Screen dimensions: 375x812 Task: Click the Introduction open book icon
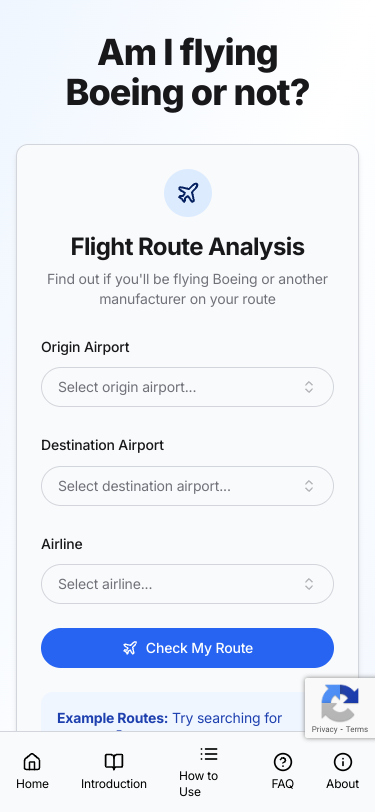114,762
